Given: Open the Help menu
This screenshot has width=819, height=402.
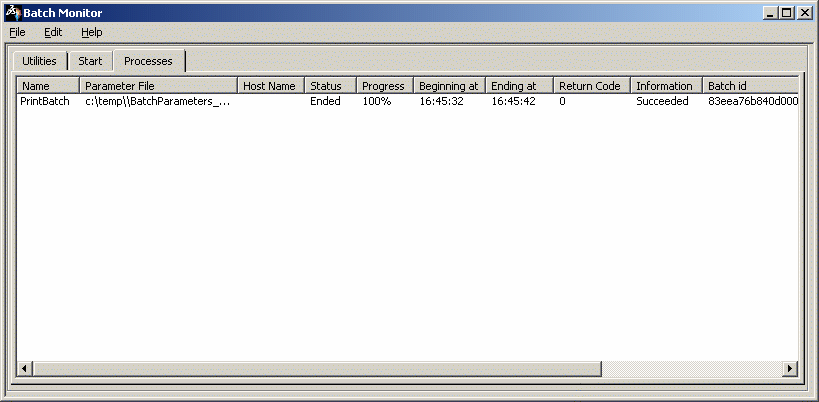Looking at the screenshot, I should [92, 32].
